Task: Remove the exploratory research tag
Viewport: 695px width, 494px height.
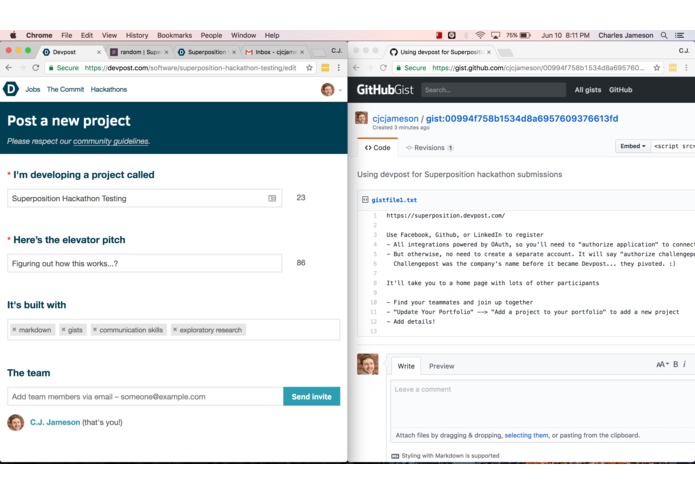Action: pos(175,330)
